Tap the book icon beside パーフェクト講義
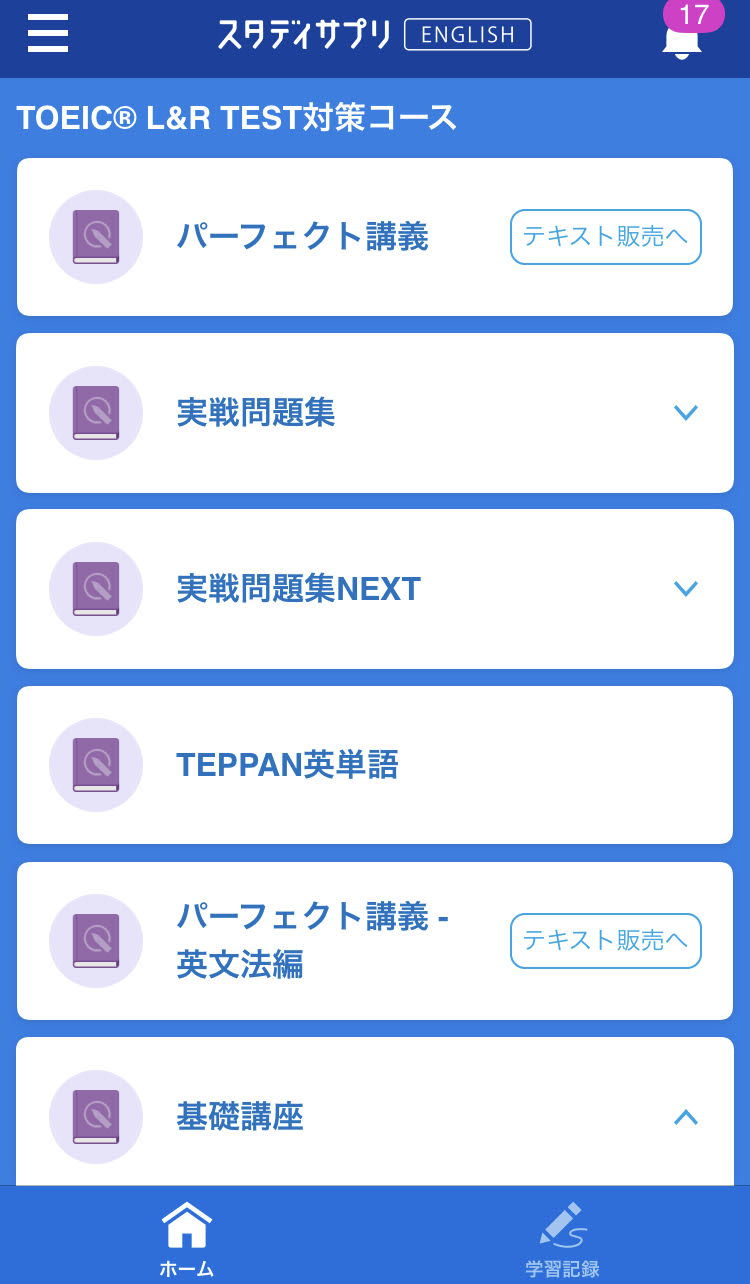Viewport: 750px width, 1284px height. point(96,237)
